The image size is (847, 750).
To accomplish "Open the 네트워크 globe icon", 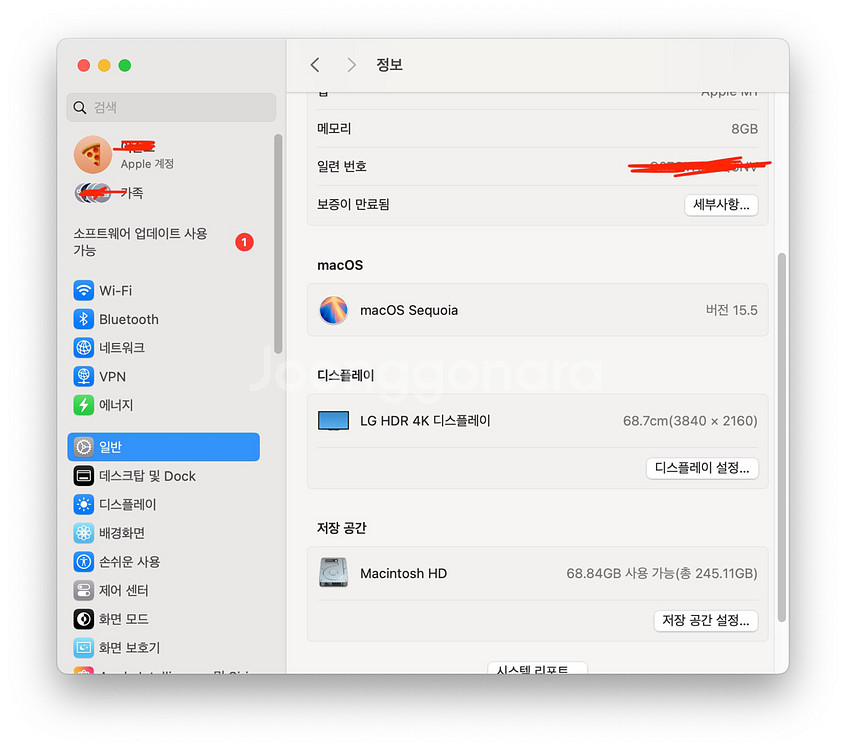I will pyautogui.click(x=83, y=347).
